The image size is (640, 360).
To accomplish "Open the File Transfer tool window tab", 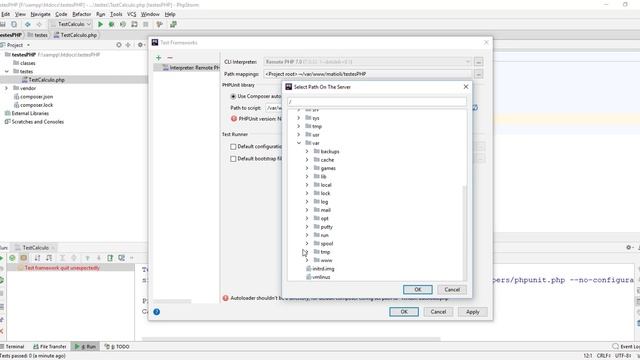I will coord(50,347).
